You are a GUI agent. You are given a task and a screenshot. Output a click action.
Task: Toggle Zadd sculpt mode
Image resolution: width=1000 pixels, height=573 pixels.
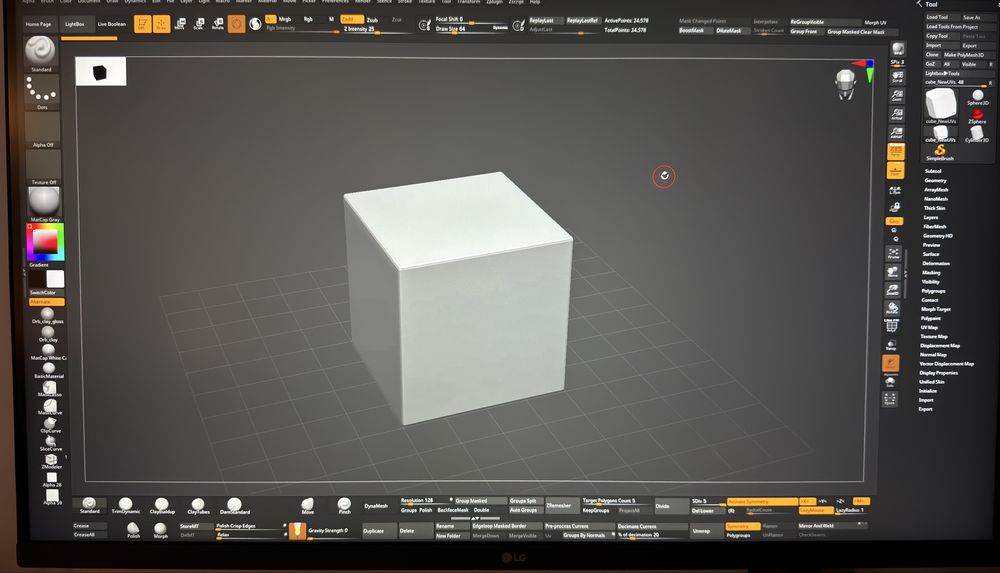pyautogui.click(x=351, y=19)
